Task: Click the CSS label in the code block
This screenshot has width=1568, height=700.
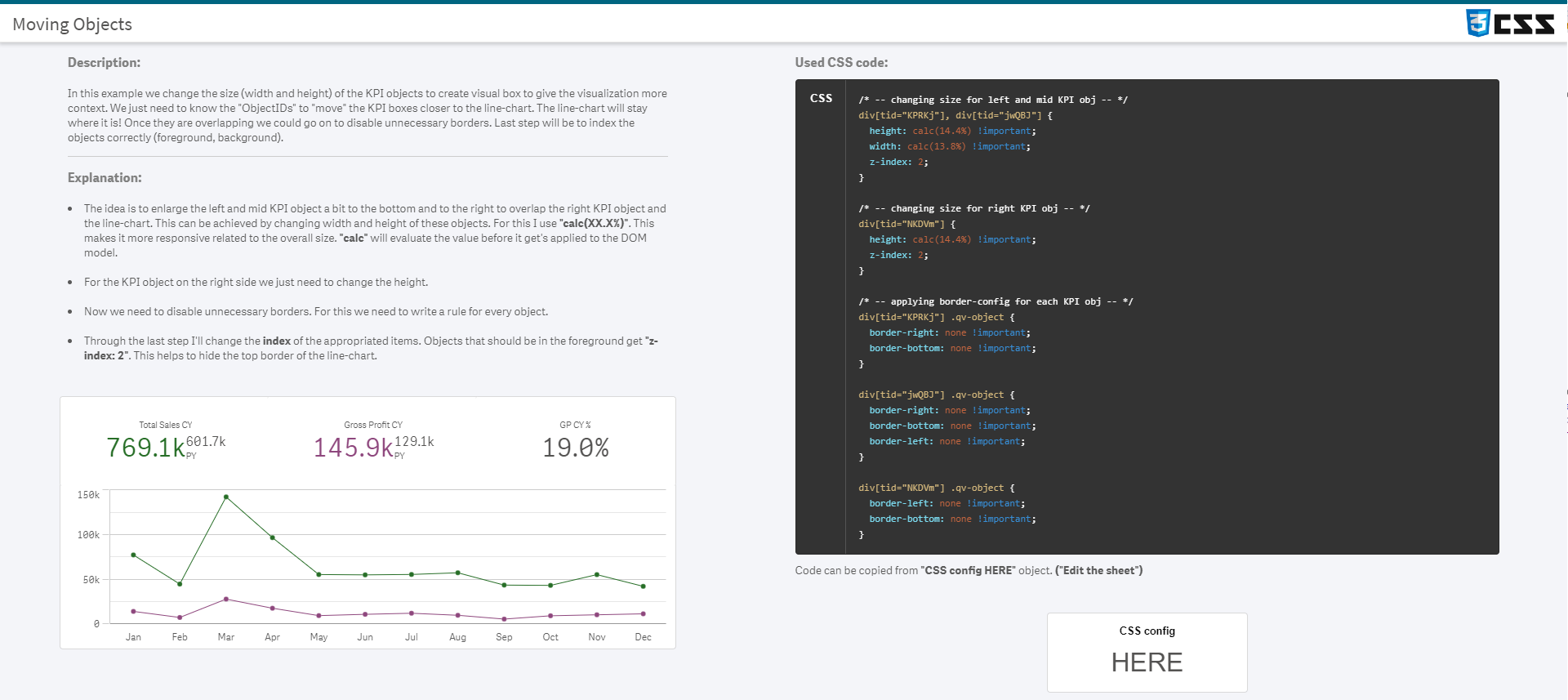Action: 821,98
